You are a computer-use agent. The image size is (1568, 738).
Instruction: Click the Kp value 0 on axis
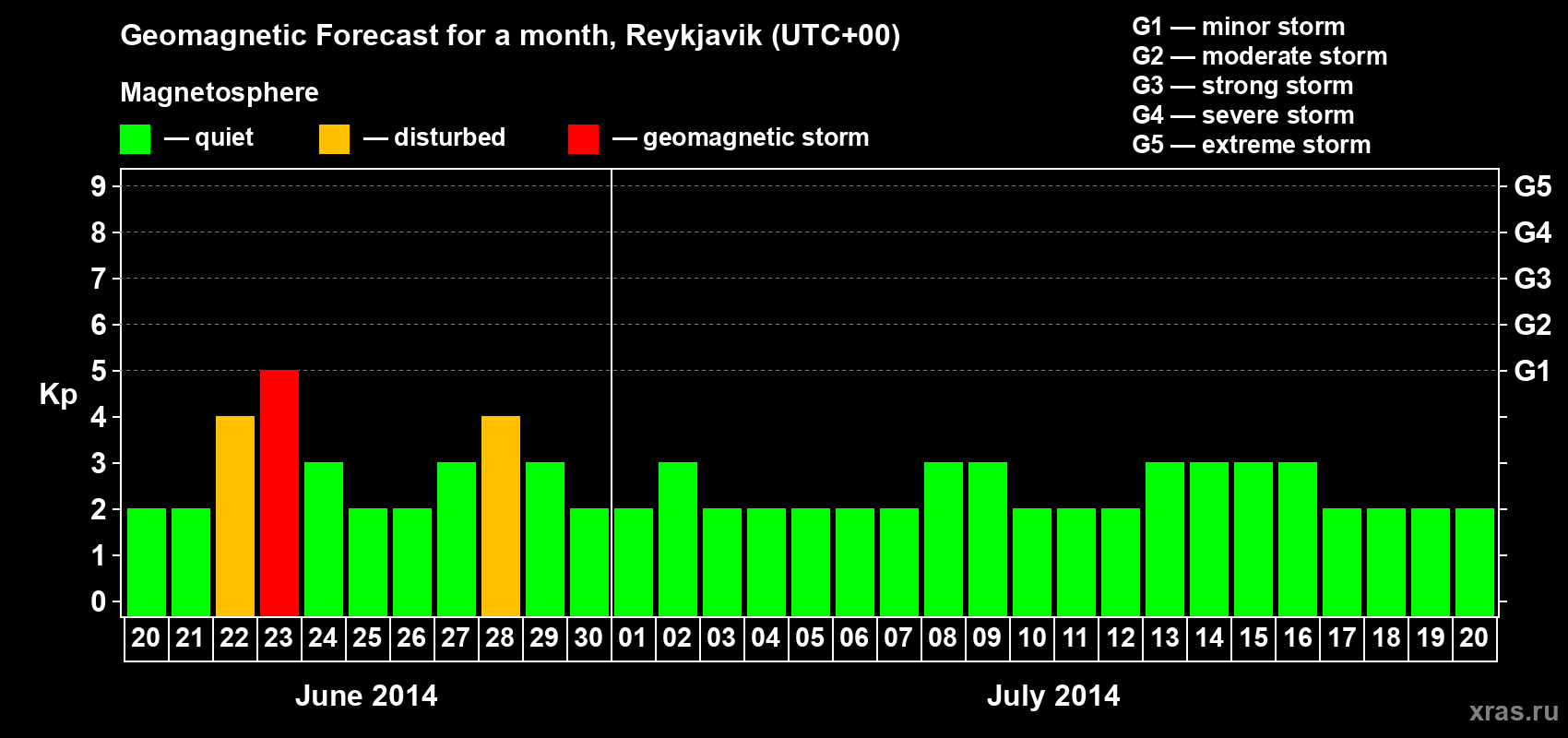[99, 601]
